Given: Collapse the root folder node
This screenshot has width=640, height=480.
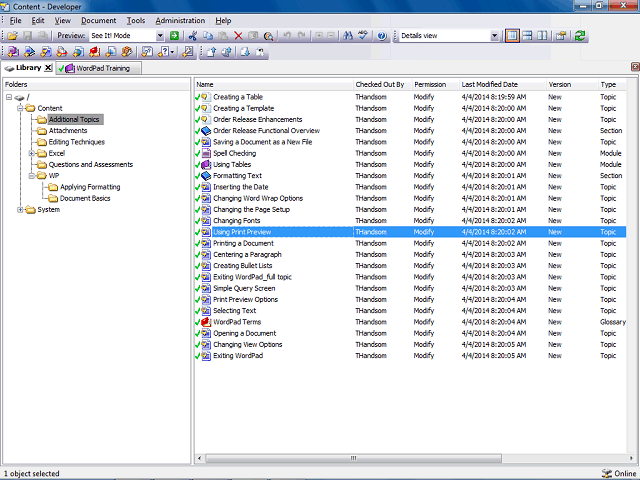Looking at the screenshot, I should point(9,97).
